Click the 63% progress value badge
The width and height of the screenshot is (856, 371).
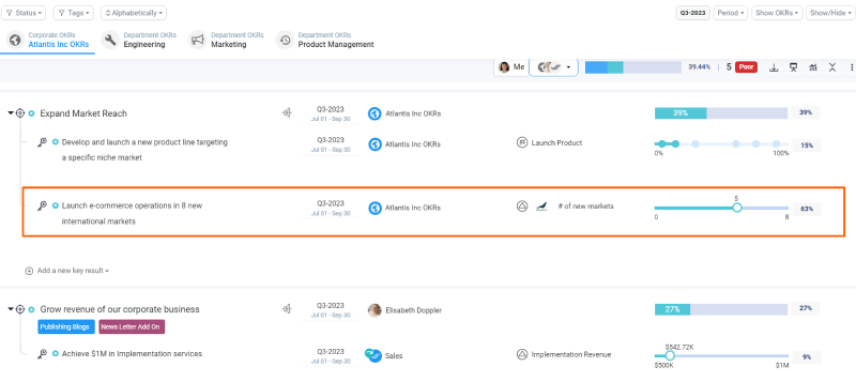click(x=806, y=209)
